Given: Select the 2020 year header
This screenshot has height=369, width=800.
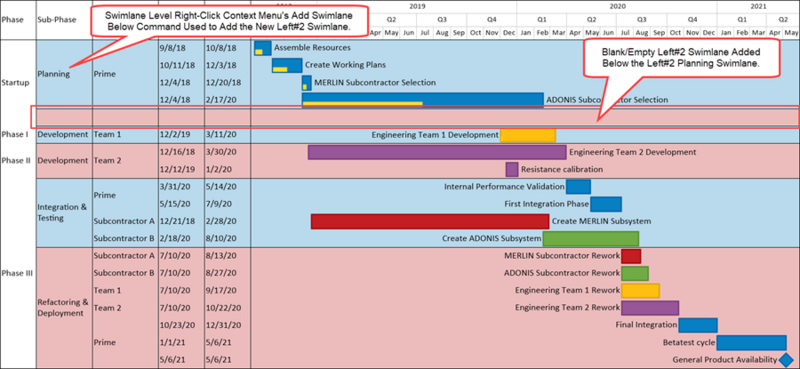Looking at the screenshot, I should (617, 7).
